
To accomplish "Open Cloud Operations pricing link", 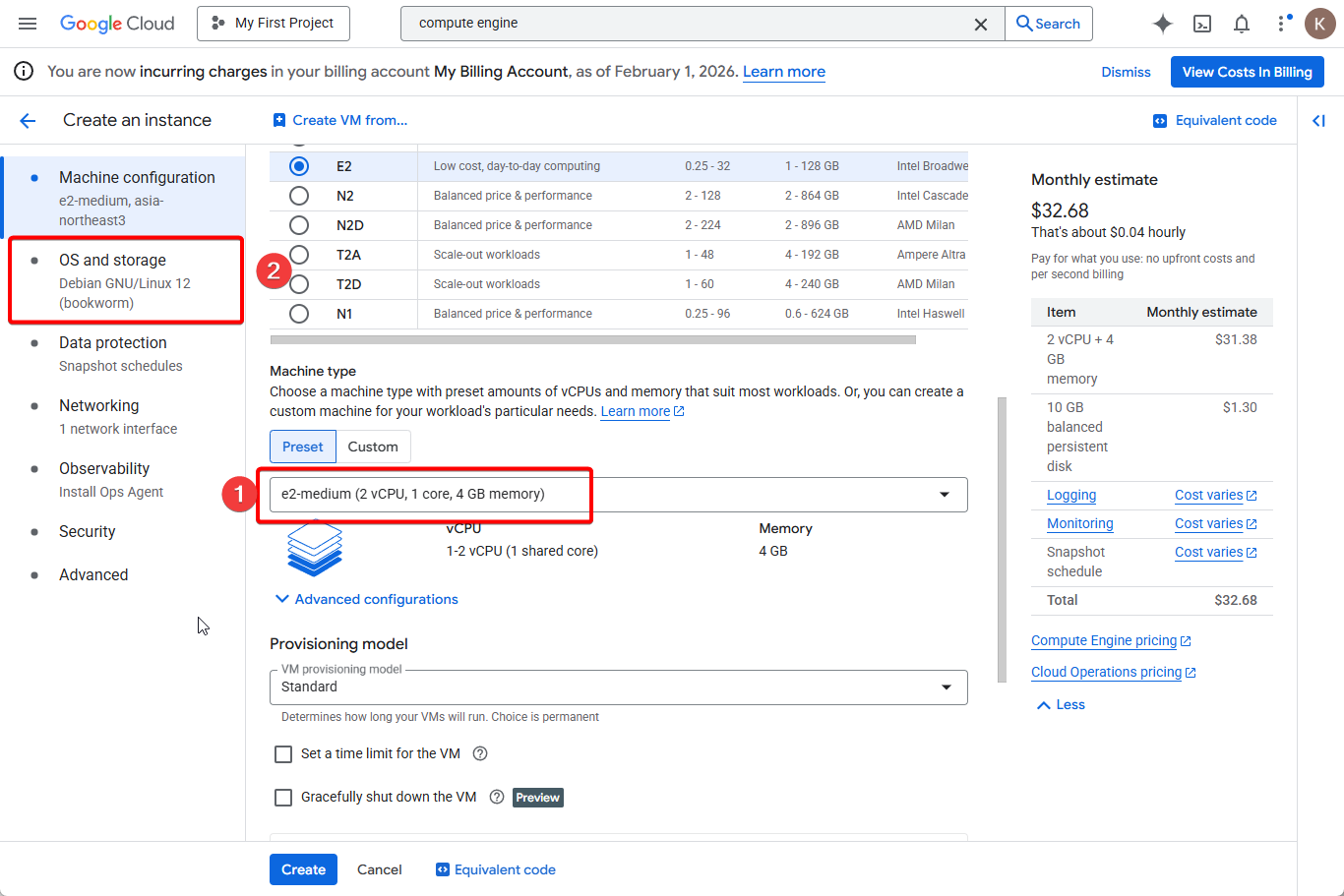I will [1114, 672].
